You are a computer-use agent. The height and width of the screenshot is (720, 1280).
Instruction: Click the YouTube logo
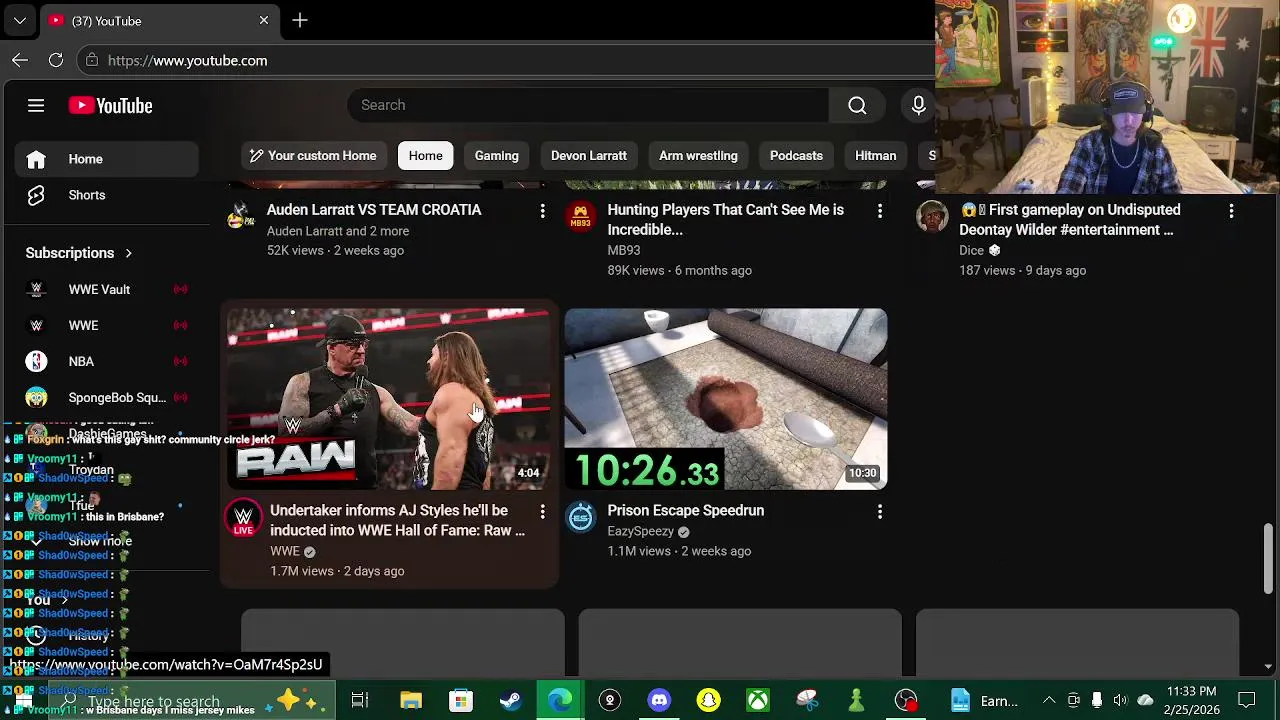point(110,105)
